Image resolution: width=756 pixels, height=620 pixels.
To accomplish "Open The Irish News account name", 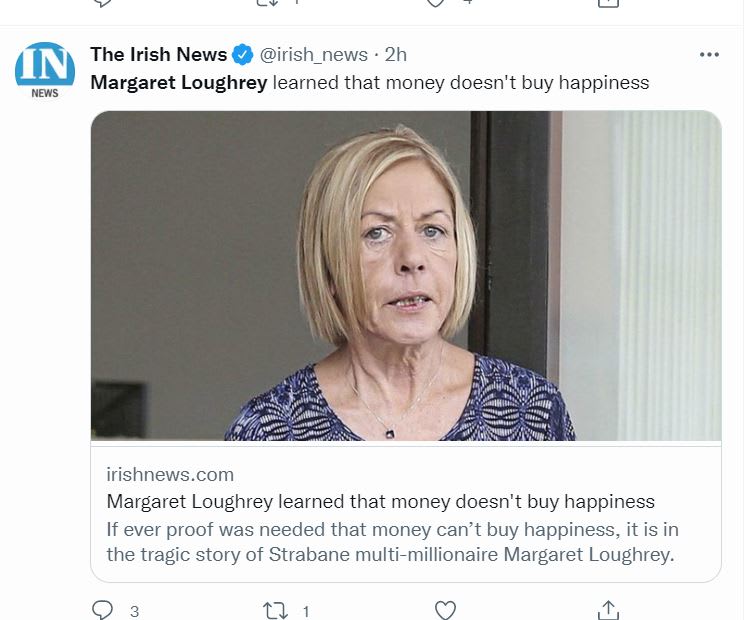I will (x=158, y=55).
